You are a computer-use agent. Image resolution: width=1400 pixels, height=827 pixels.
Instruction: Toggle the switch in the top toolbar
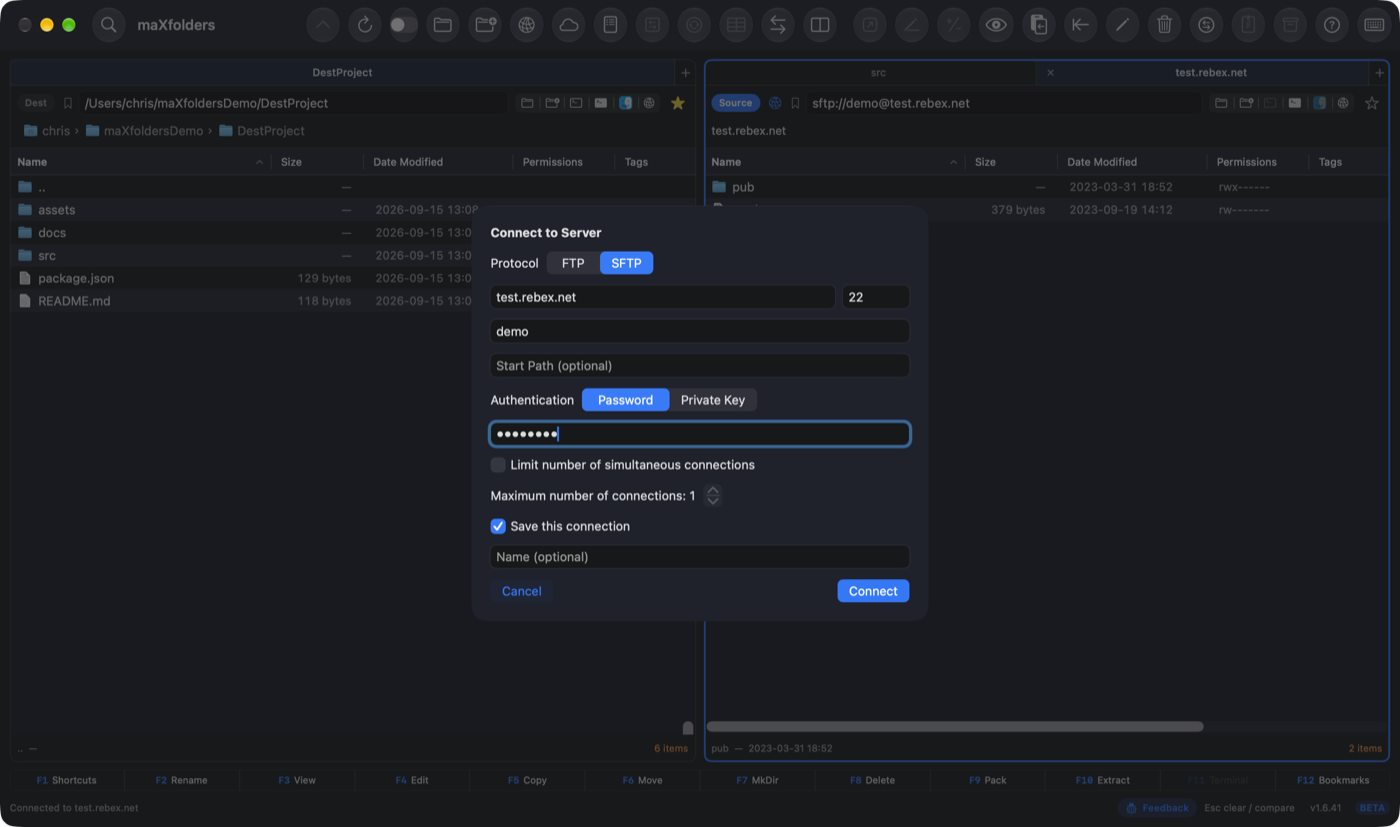click(404, 25)
